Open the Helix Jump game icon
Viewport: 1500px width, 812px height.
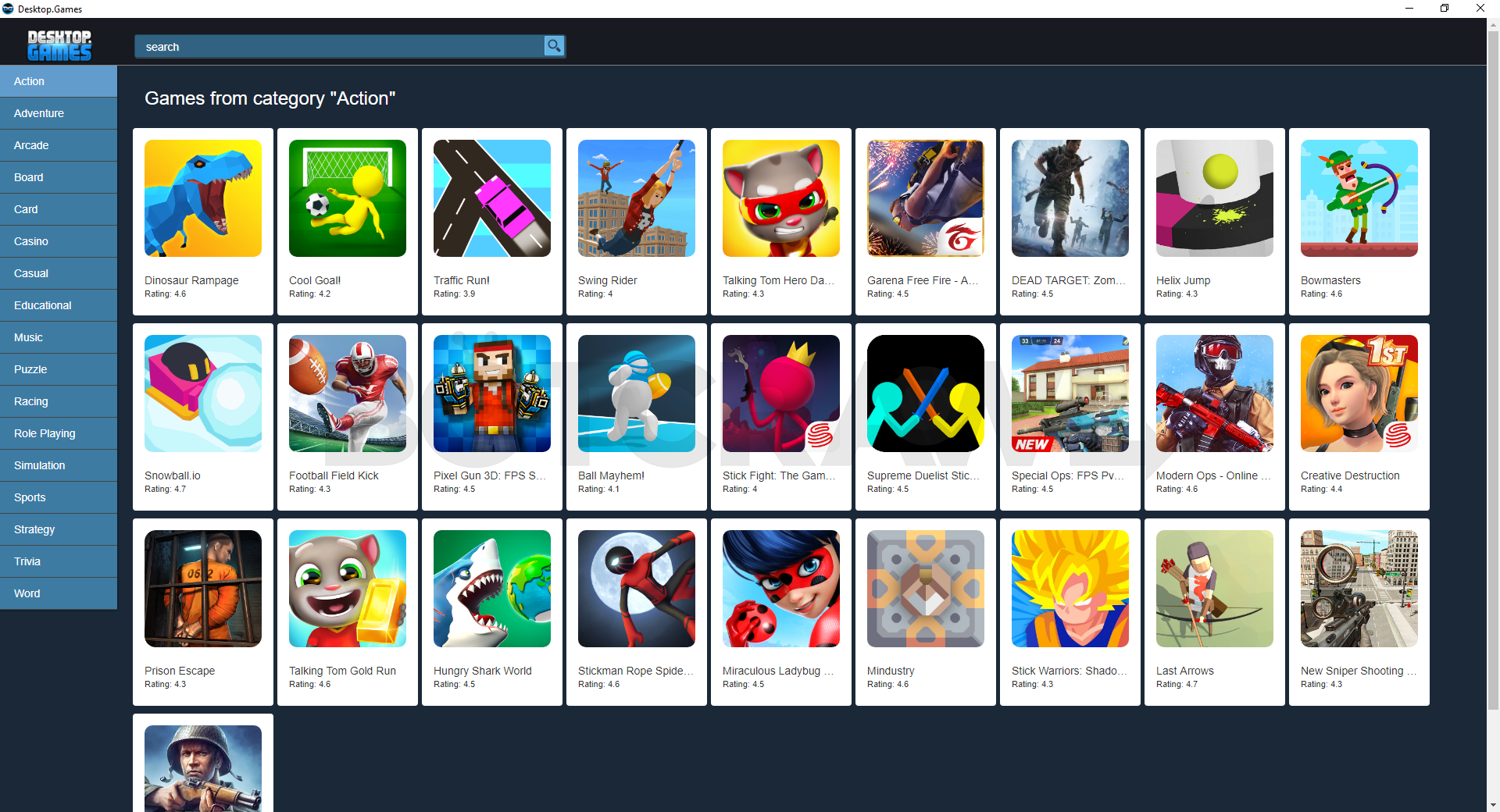(1215, 198)
